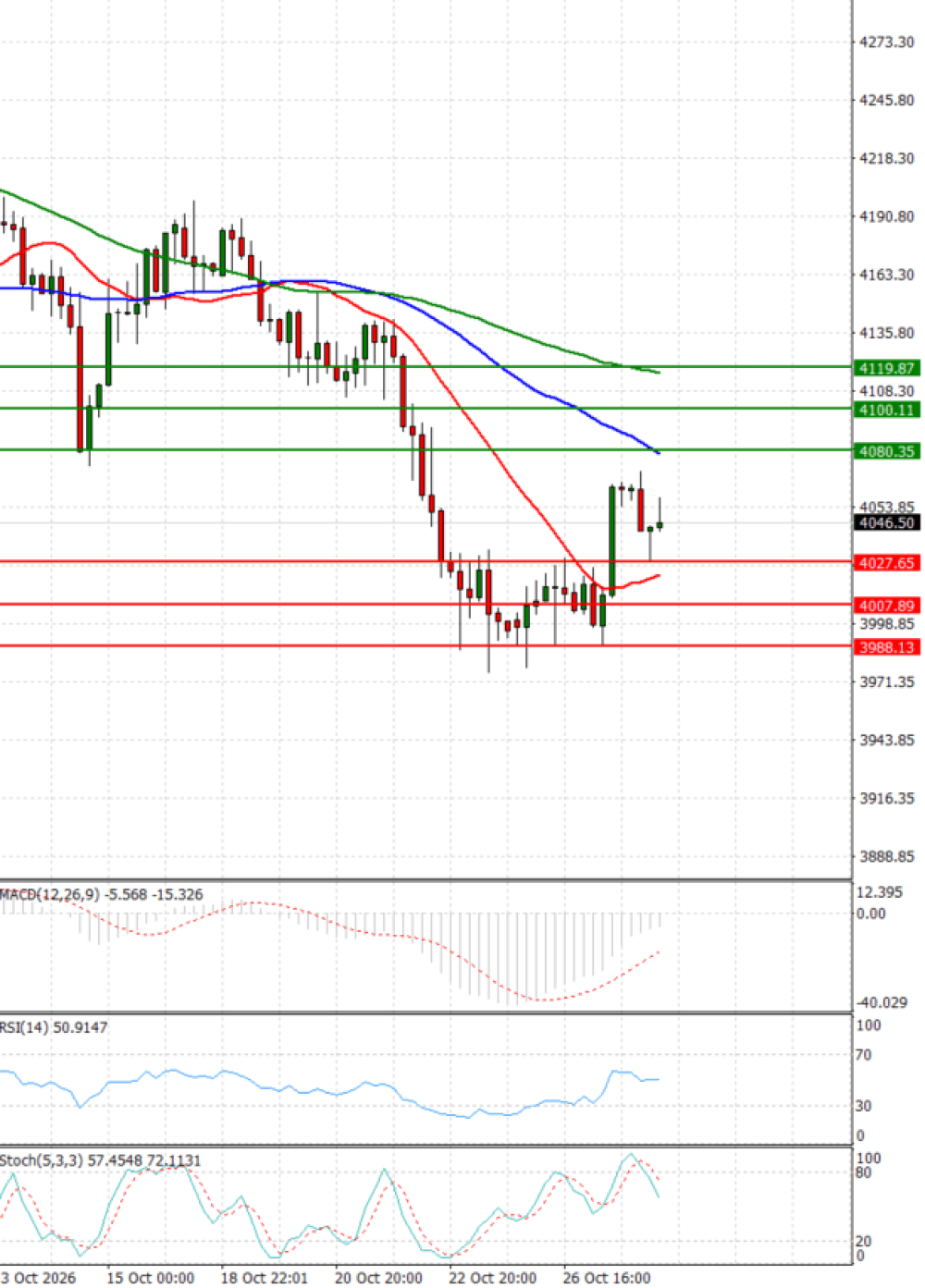925x1288 pixels.
Task: Click the 4163.30 price axis value
Action: click(x=886, y=275)
